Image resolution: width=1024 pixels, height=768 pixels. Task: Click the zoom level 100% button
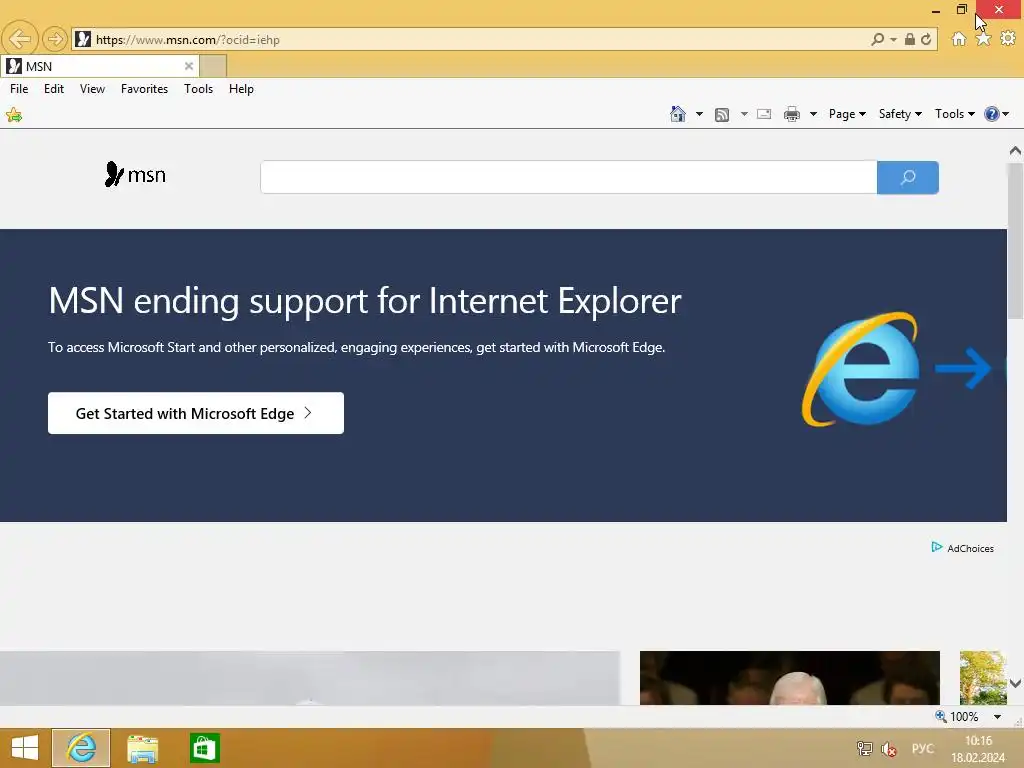pos(957,716)
